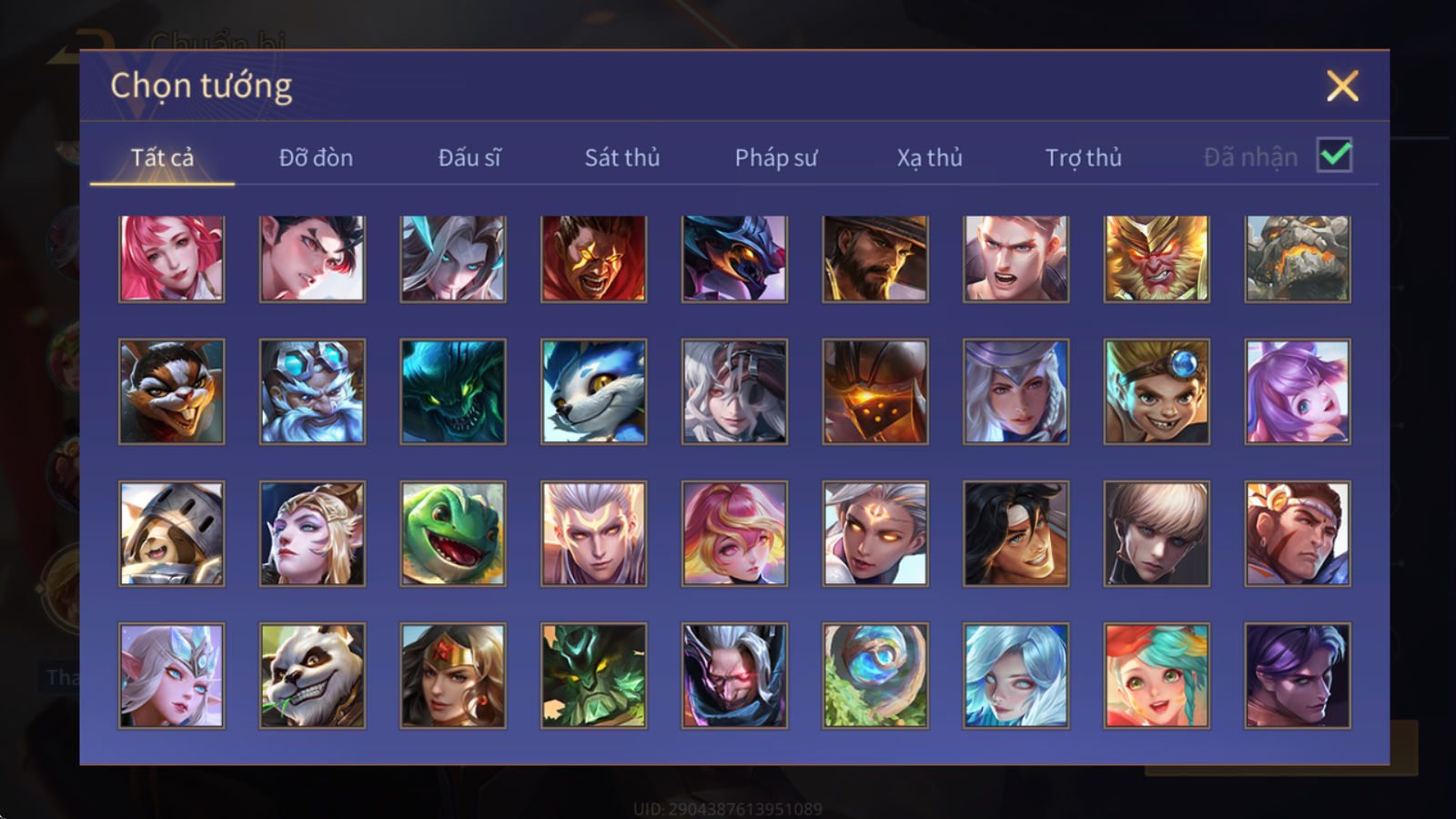The width and height of the screenshot is (1456, 819).
Task: Toggle the Đã nhận checkbox
Action: [x=1334, y=156]
